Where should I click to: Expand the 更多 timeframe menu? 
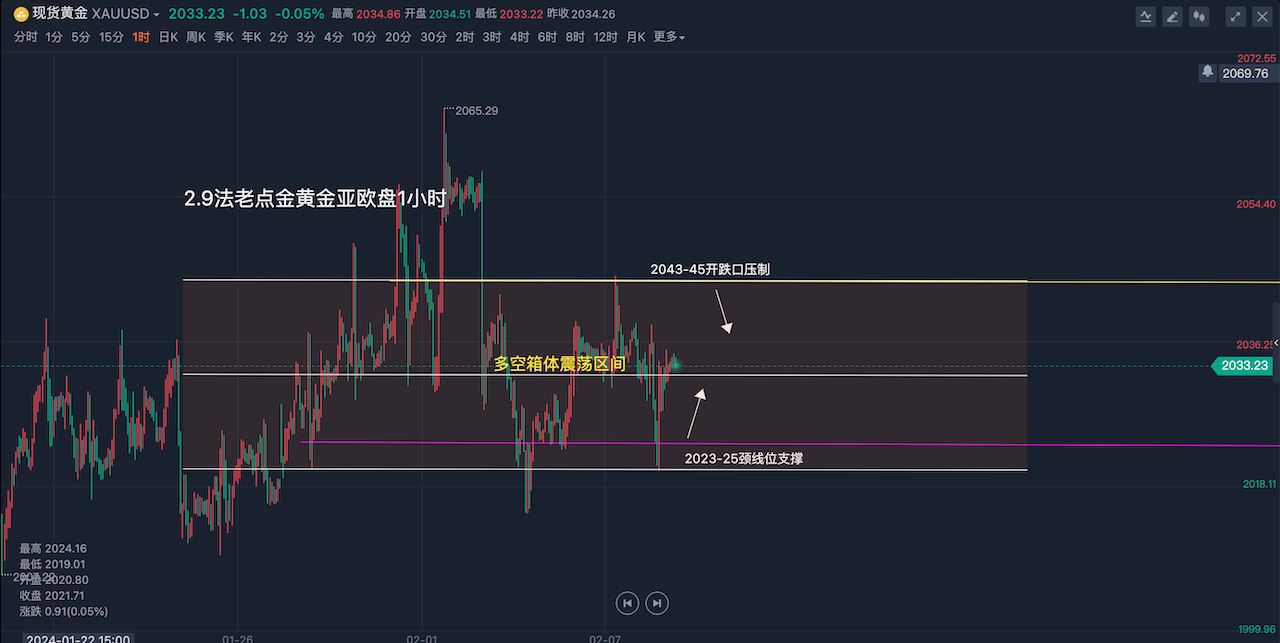[669, 37]
